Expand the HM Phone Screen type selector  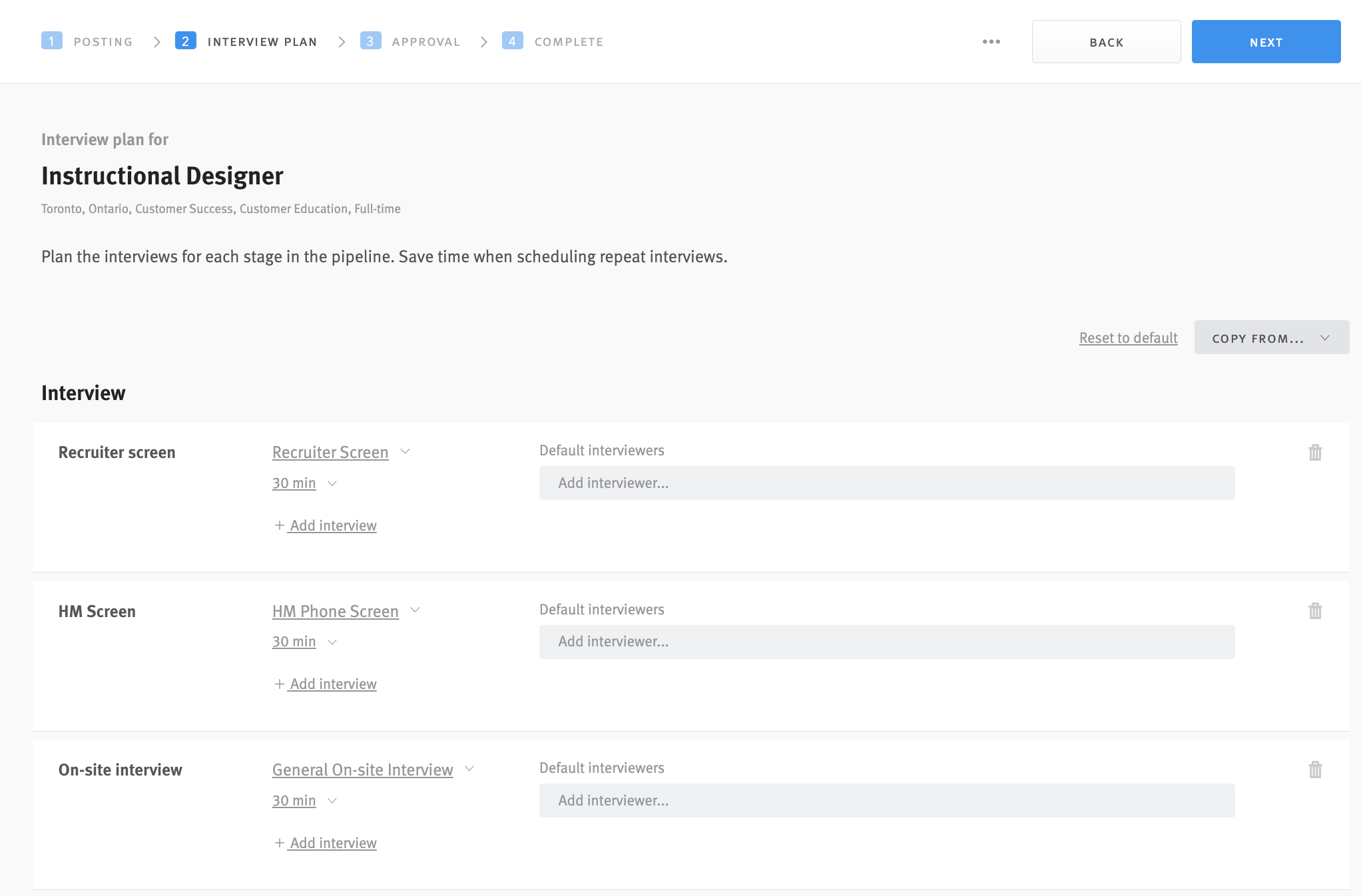pyautogui.click(x=335, y=611)
